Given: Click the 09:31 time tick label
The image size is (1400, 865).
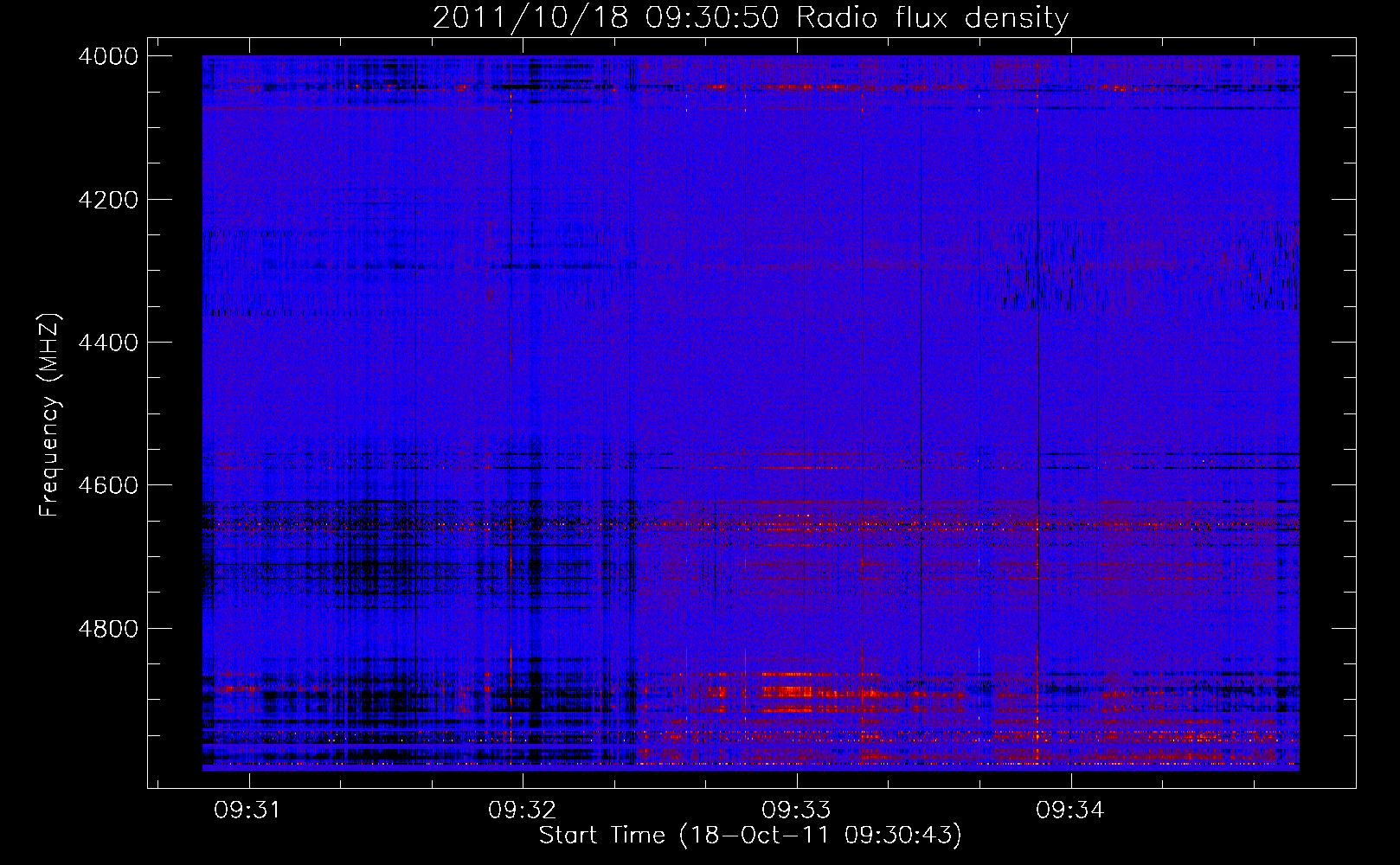Looking at the screenshot, I should click(249, 810).
